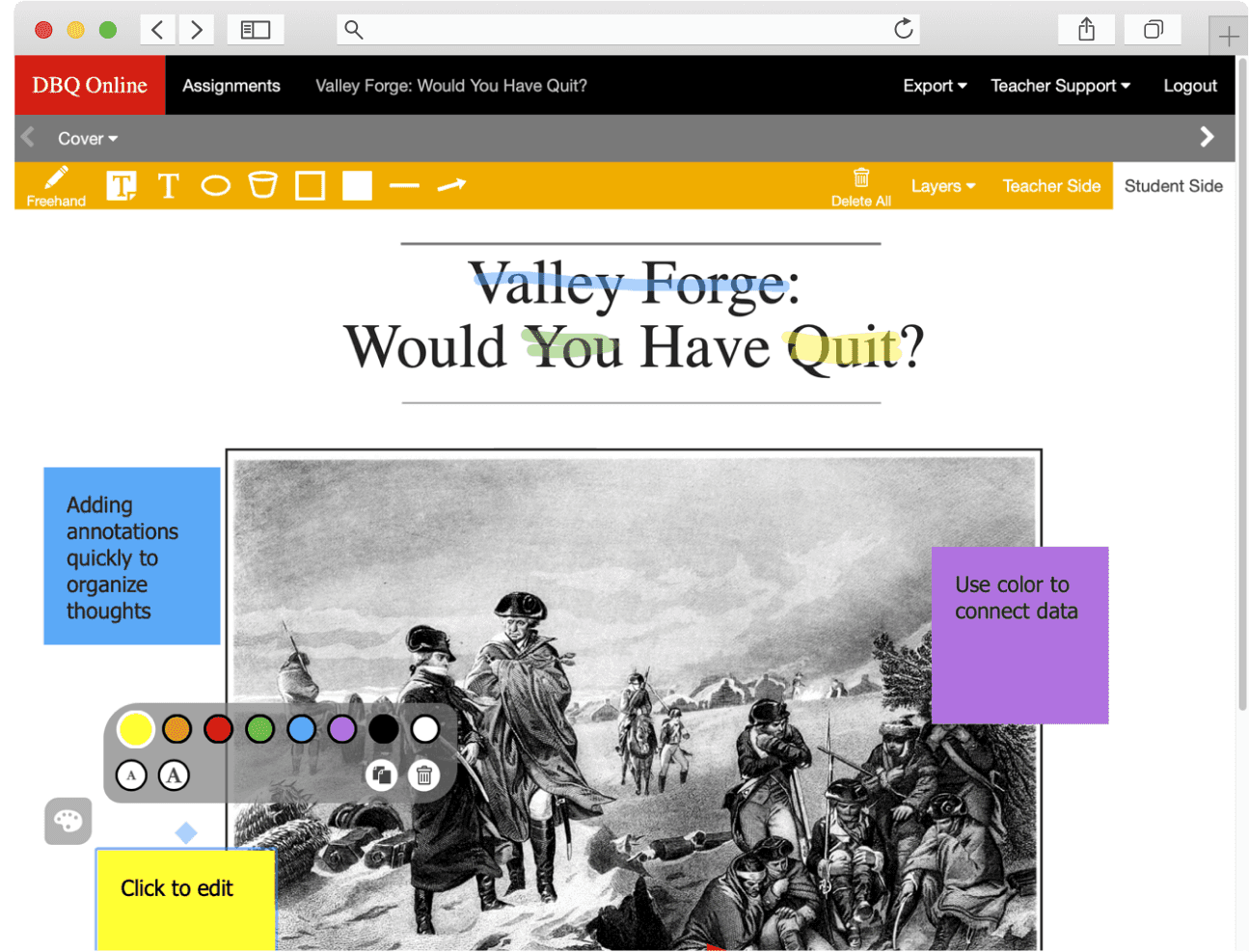The image size is (1249, 952).
Task: Select the outlined square tool
Action: (x=310, y=185)
